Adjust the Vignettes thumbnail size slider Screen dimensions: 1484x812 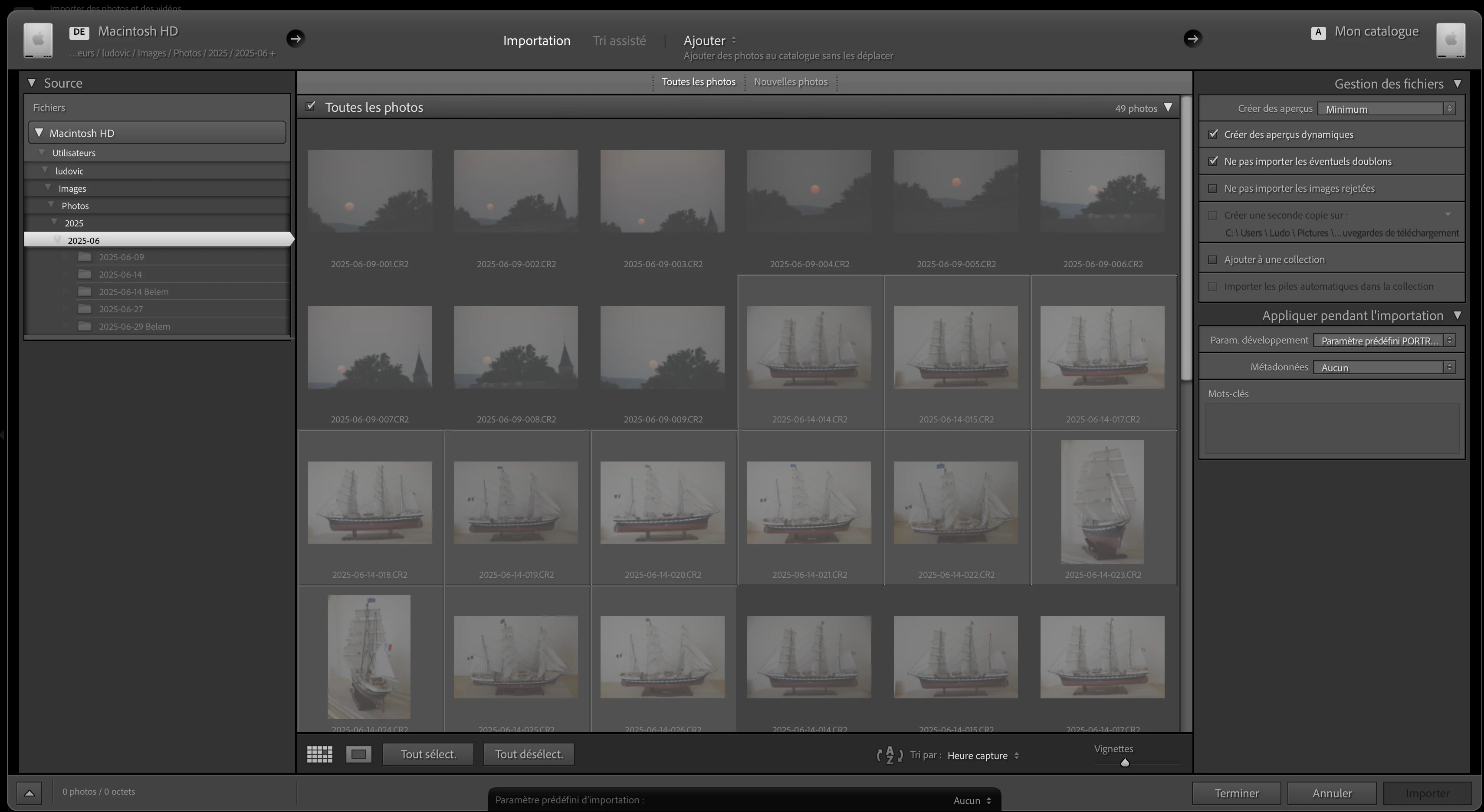[1125, 763]
